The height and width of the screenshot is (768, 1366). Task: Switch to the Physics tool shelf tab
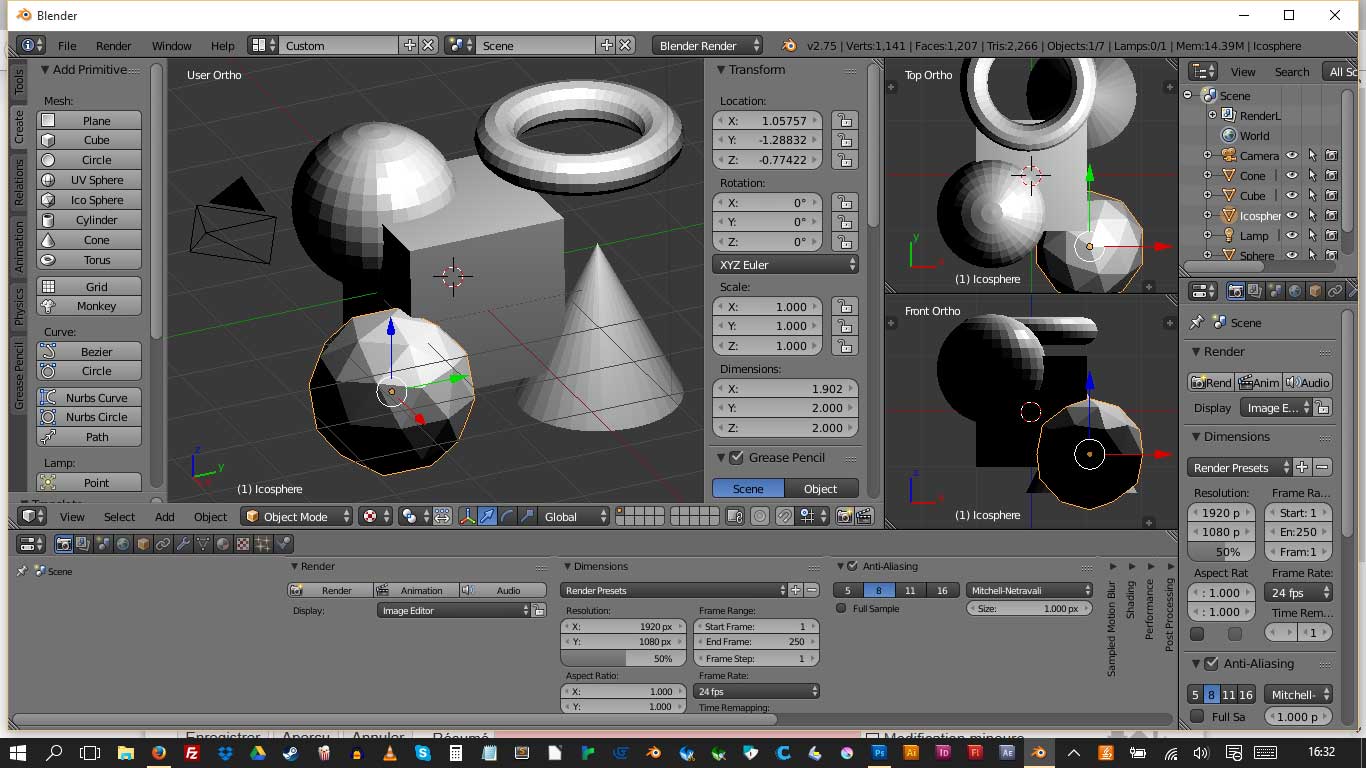(18, 306)
